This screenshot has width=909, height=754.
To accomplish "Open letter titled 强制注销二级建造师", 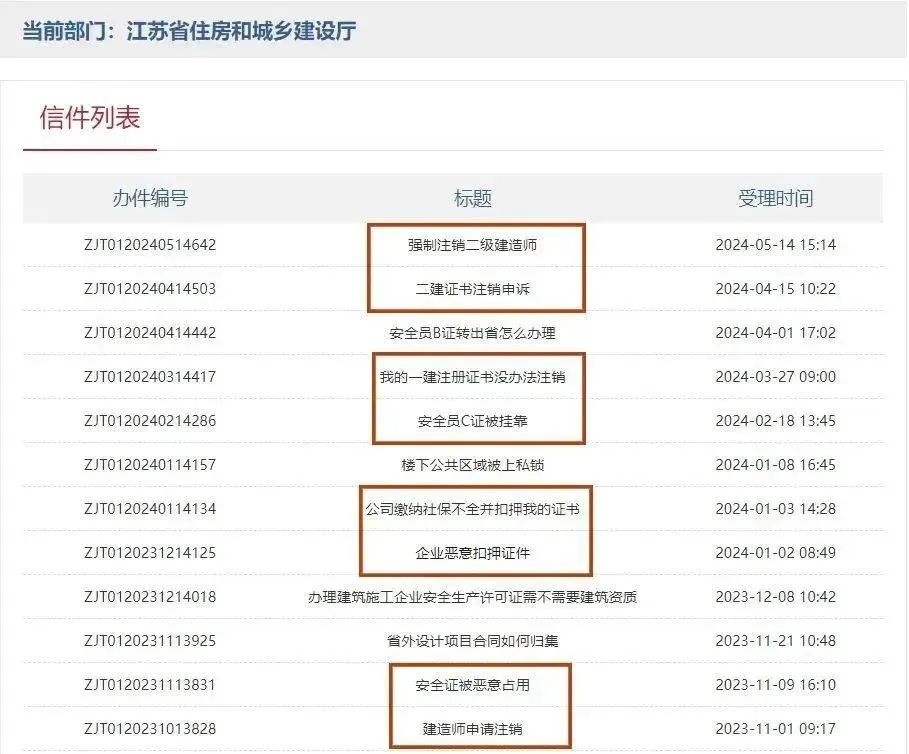I will tap(472, 245).
